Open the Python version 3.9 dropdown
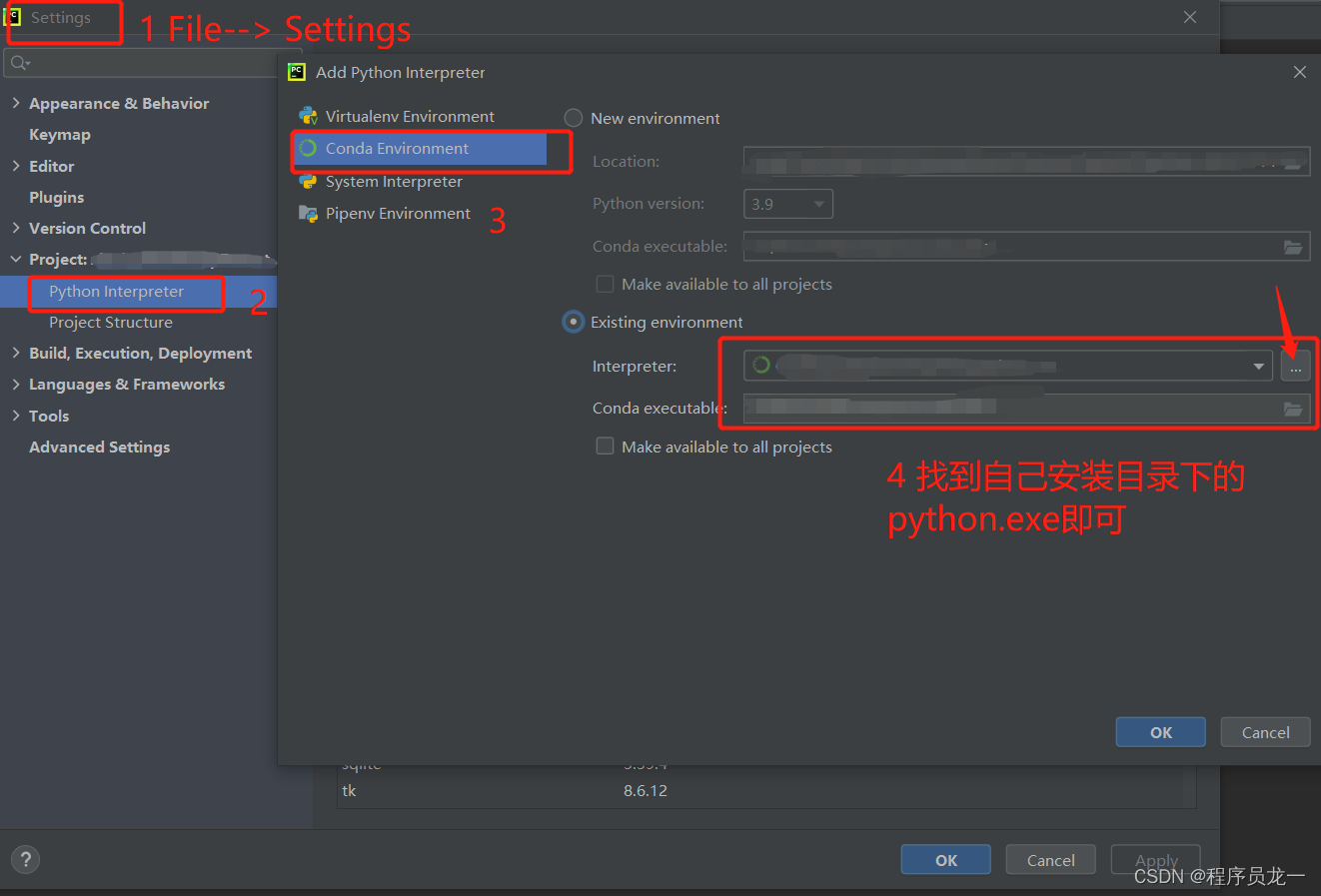The width and height of the screenshot is (1321, 896). click(x=788, y=204)
